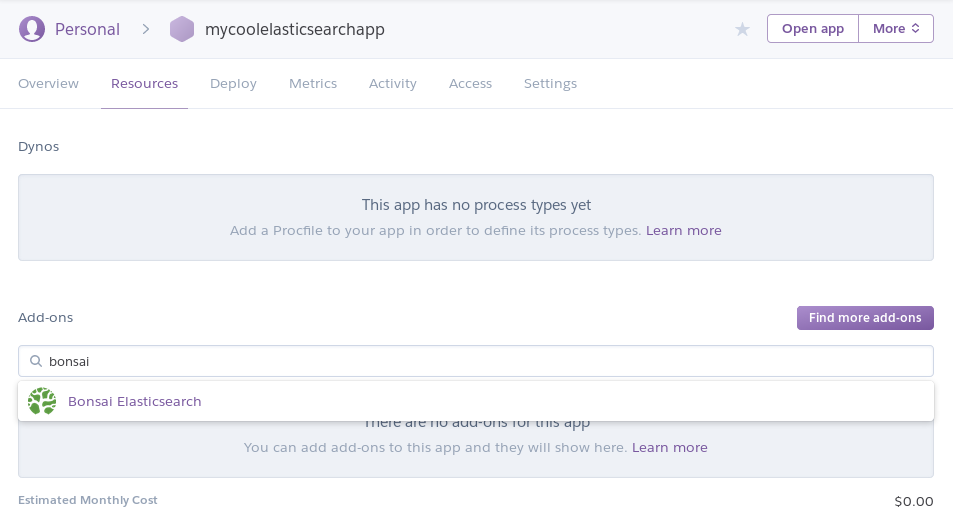This screenshot has width=953, height=523.
Task: Open the More dropdown menu
Action: (896, 29)
